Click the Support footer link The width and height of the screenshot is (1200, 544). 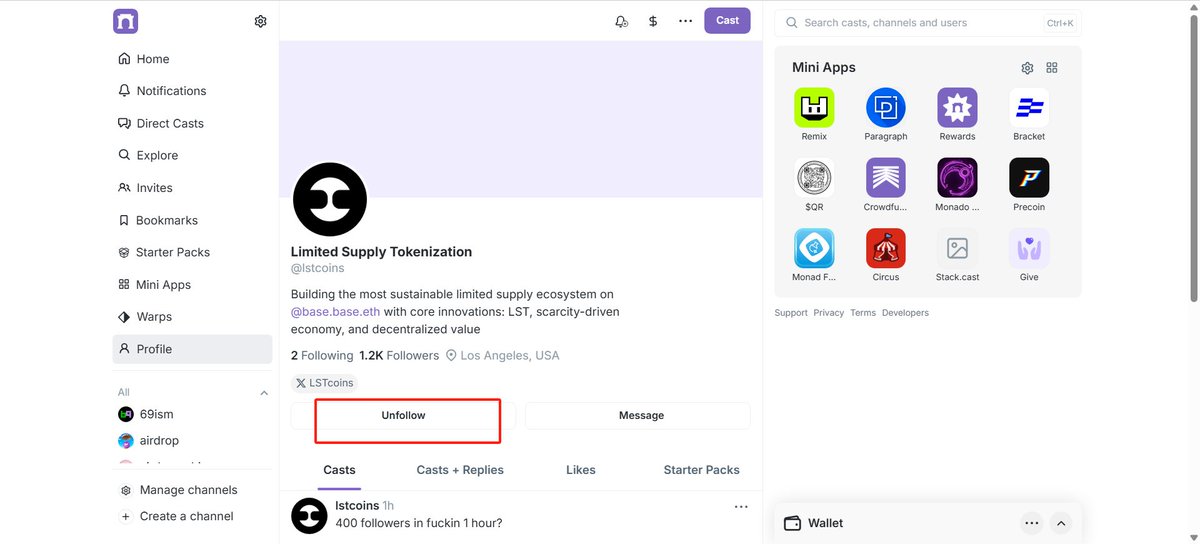pos(791,313)
